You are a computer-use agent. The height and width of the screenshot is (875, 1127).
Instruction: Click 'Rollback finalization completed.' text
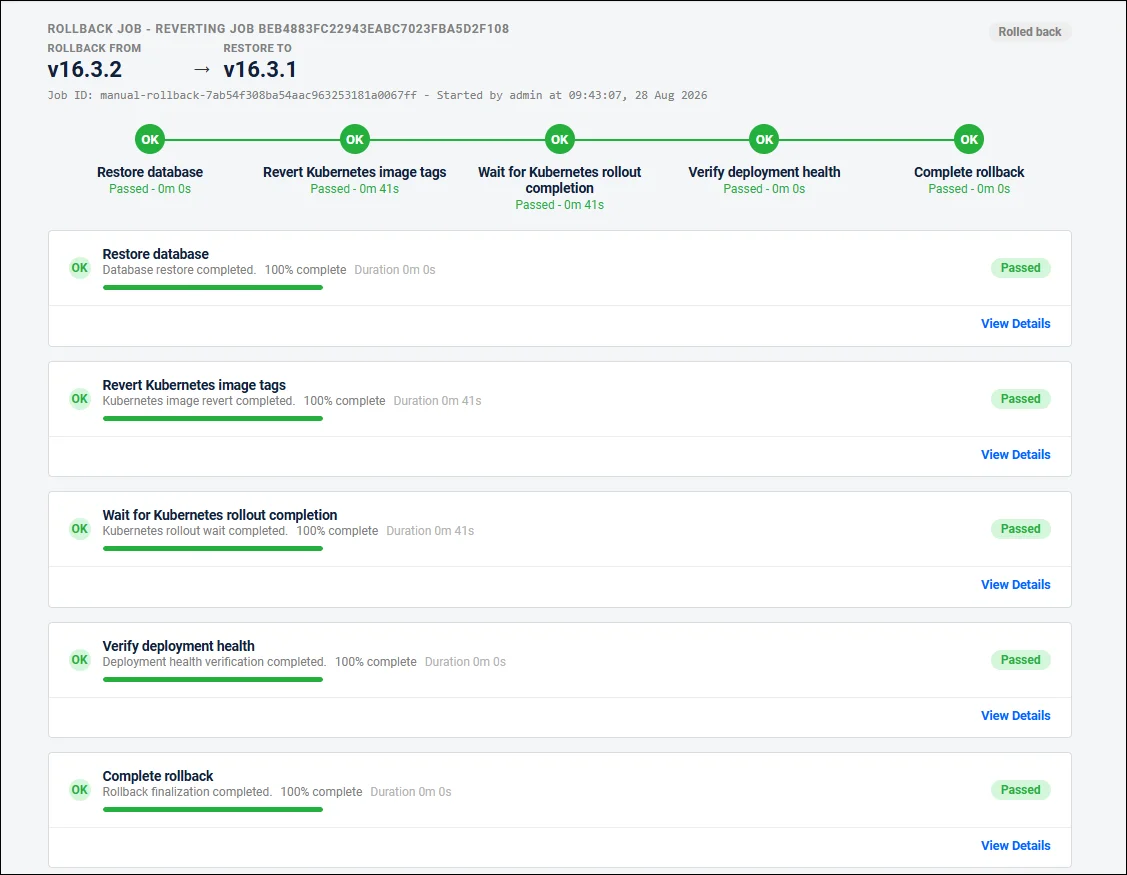click(x=187, y=792)
